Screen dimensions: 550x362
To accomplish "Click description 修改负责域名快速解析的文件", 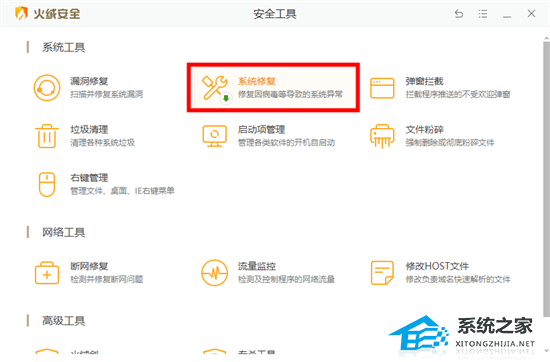I will pos(458,280).
